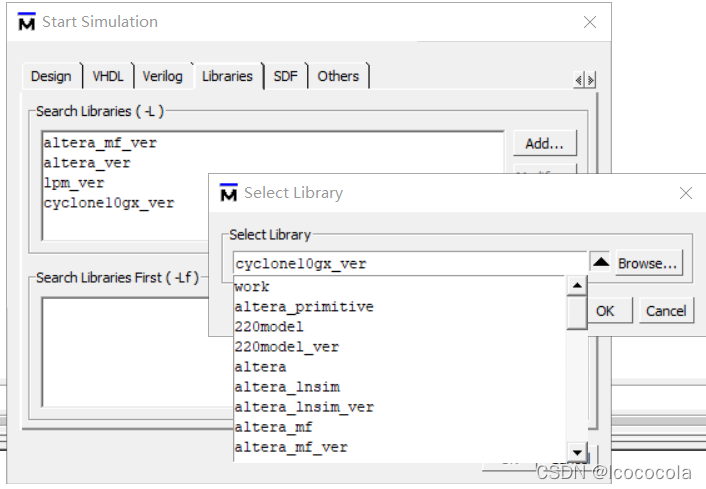Viewport: 706px width, 489px height.
Task: Click the ModelSim icon in Select Library title
Action: point(229,193)
